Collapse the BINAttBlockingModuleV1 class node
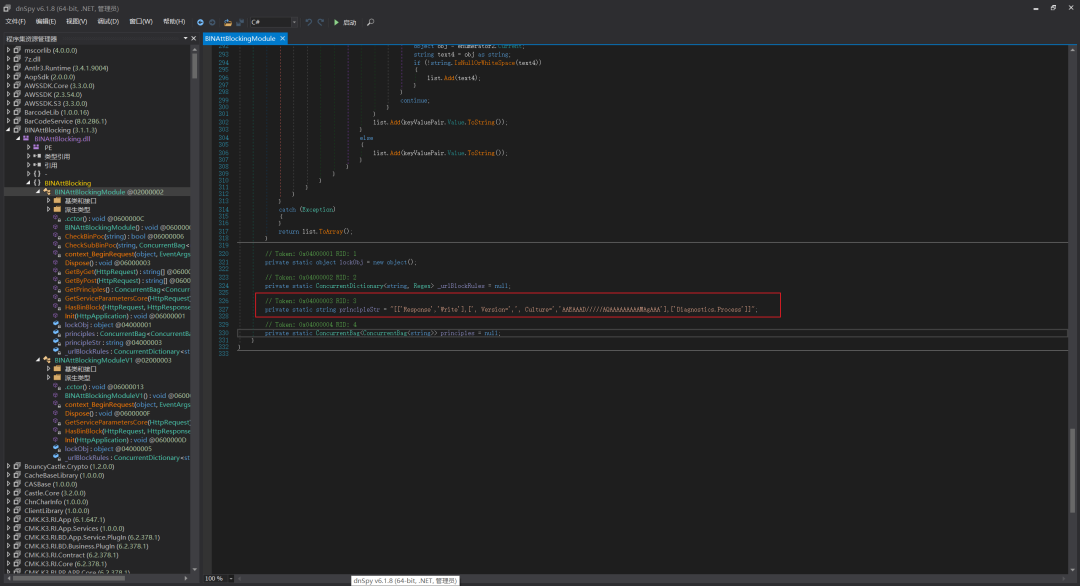 38,360
